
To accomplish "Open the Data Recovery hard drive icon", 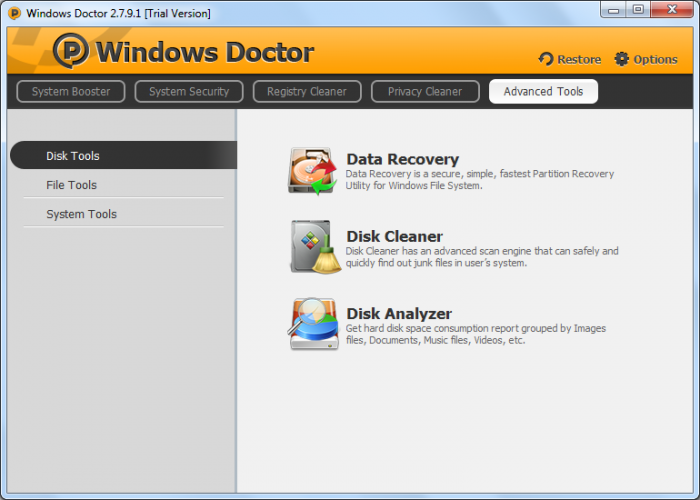I will point(312,171).
